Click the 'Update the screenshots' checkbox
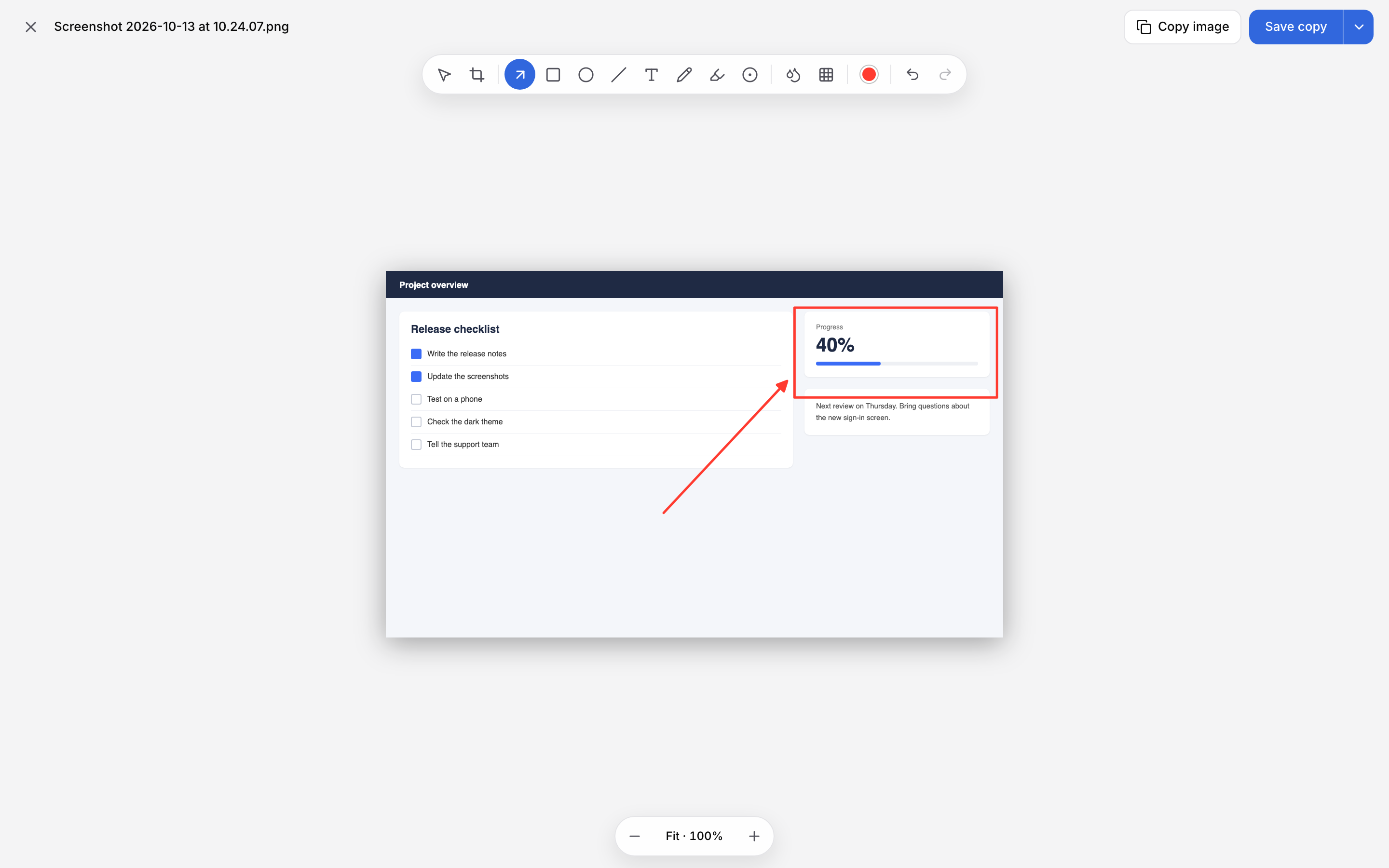 tap(416, 377)
